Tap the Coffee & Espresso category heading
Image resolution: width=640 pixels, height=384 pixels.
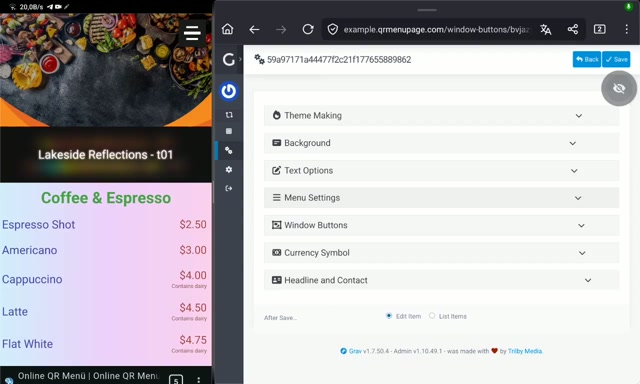point(106,198)
